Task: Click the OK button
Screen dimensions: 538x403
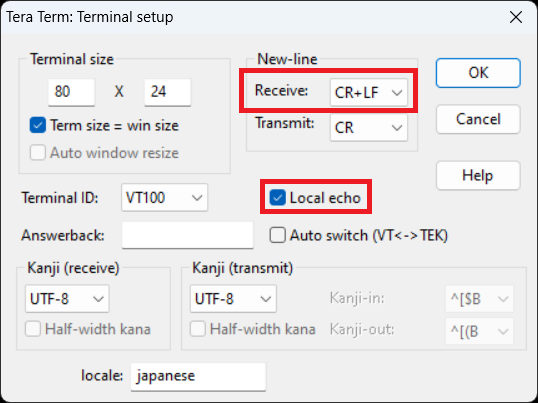Action: (x=478, y=73)
